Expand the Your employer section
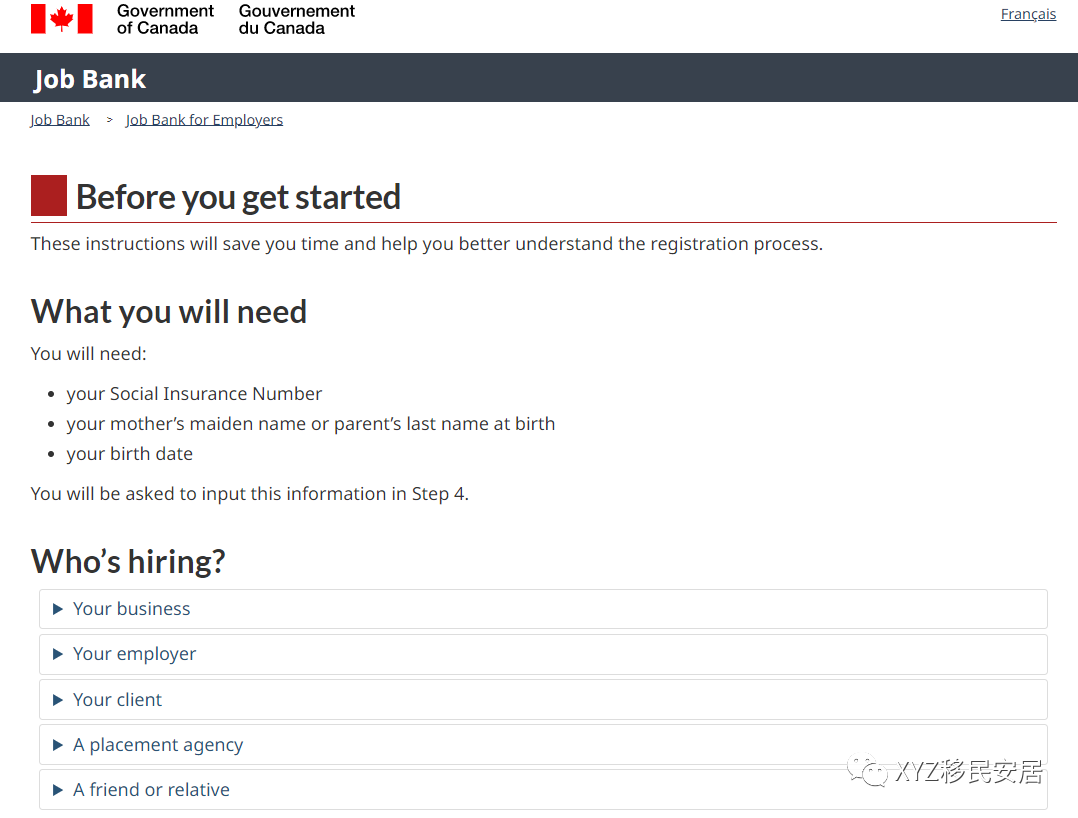This screenshot has height=818, width=1078. [x=543, y=654]
